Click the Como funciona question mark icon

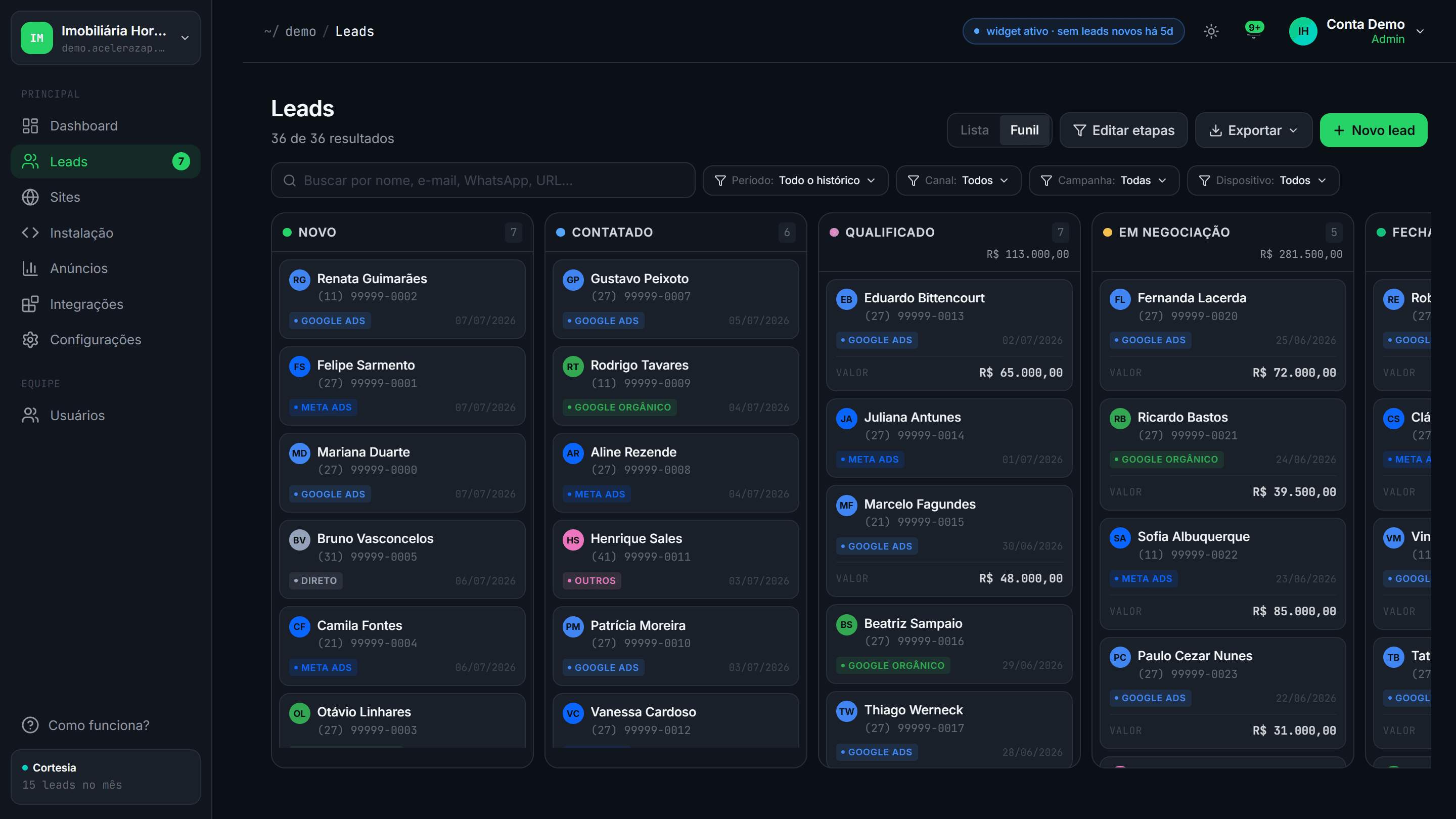tap(30, 724)
